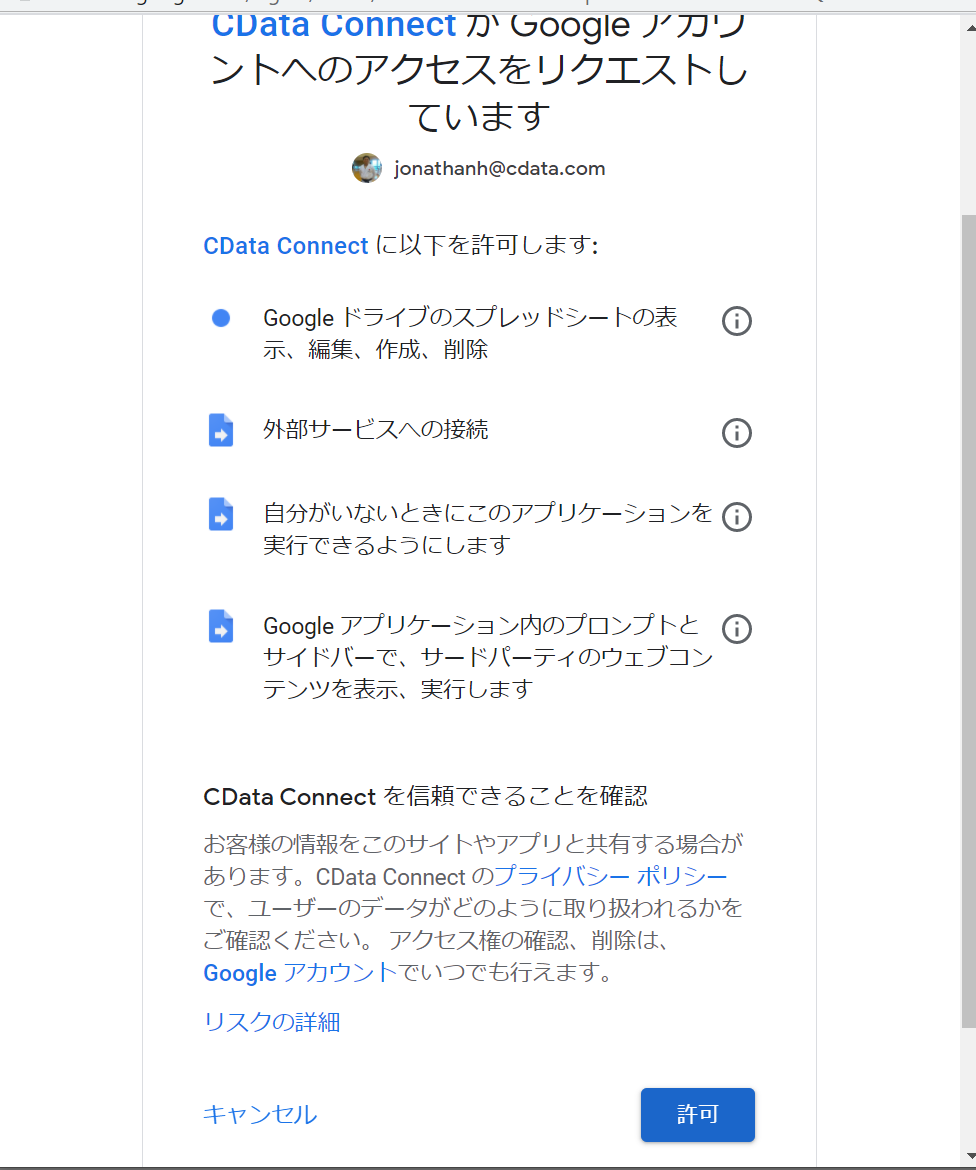
Task: Click the info icon beside 外部サービスへの接続
Action: click(x=737, y=433)
